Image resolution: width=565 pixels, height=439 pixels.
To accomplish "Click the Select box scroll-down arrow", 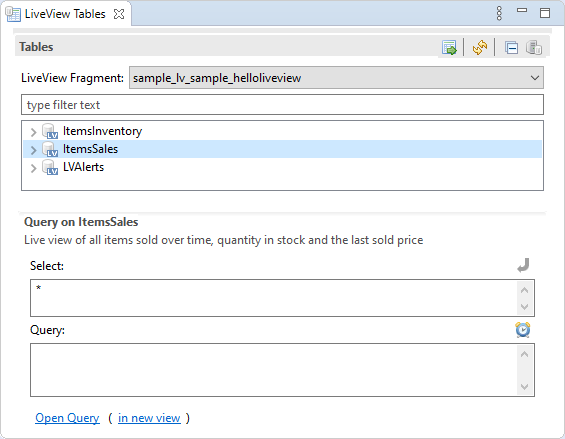I will 525,307.
